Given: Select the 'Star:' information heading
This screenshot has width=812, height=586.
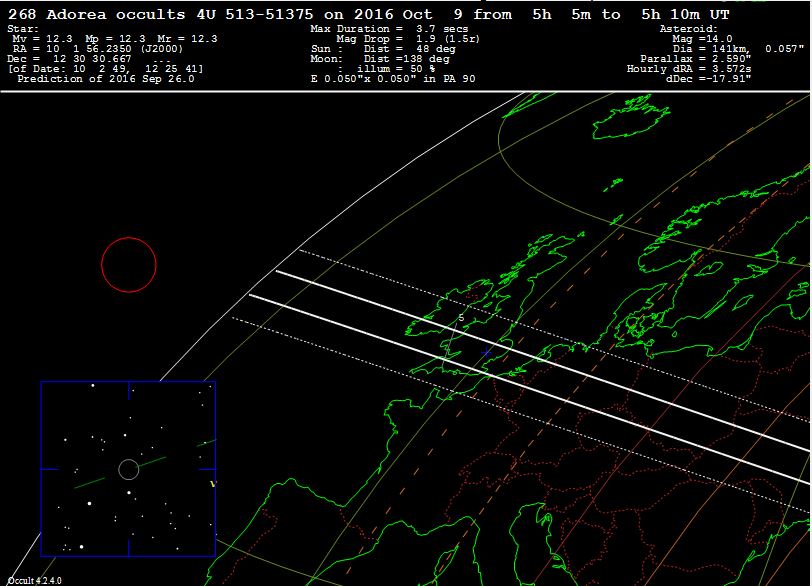Looking at the screenshot, I should 22,29.
